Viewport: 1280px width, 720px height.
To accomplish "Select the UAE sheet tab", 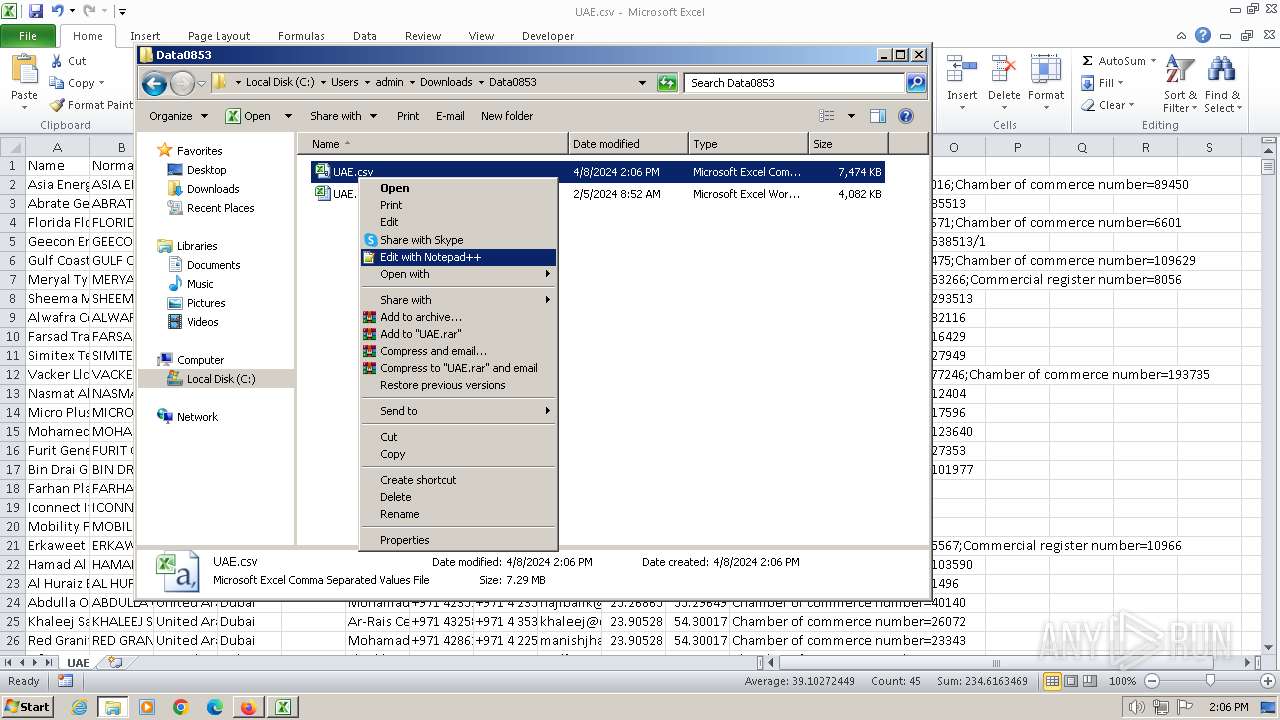I will click(77, 662).
